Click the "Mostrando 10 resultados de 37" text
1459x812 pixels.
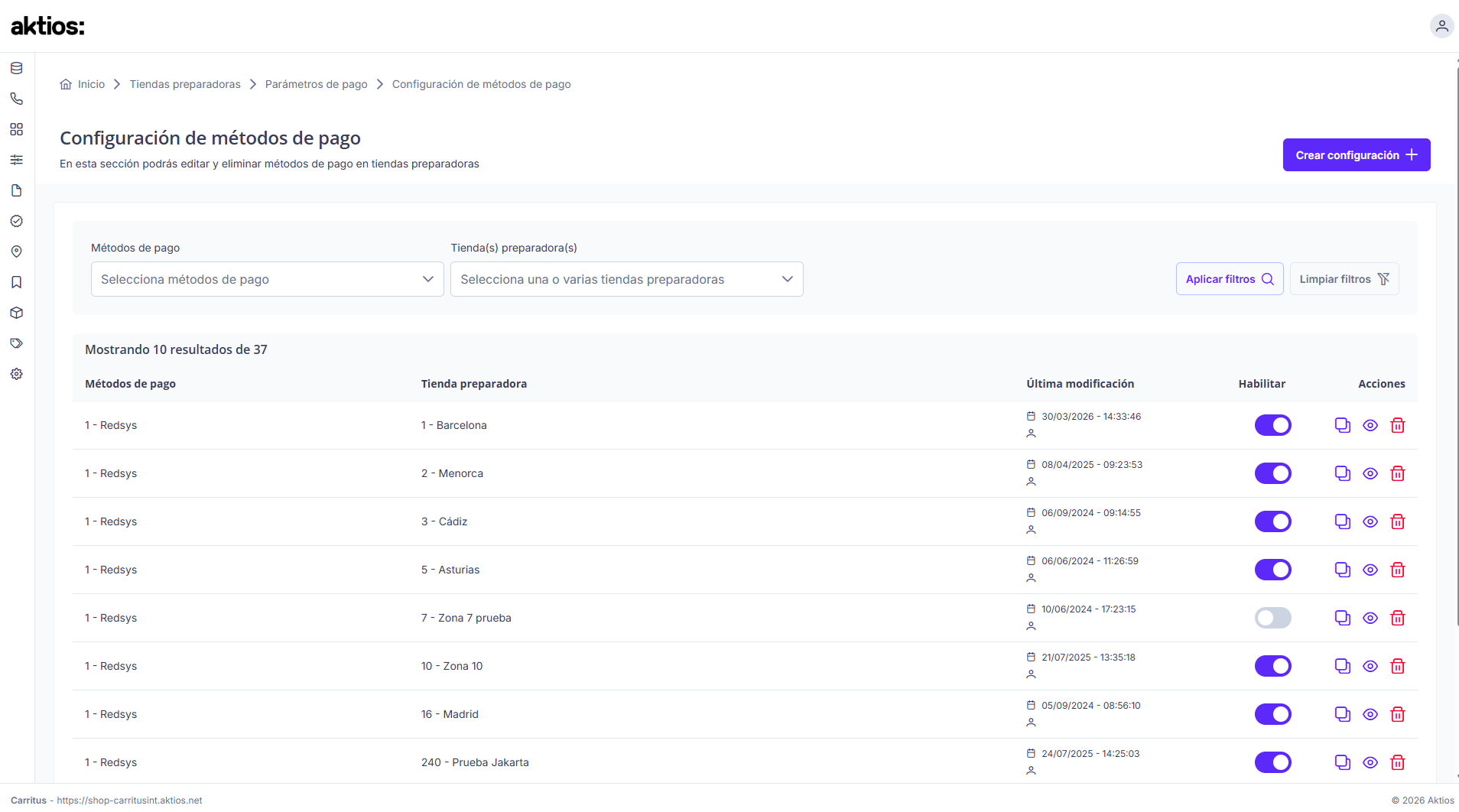coord(176,349)
